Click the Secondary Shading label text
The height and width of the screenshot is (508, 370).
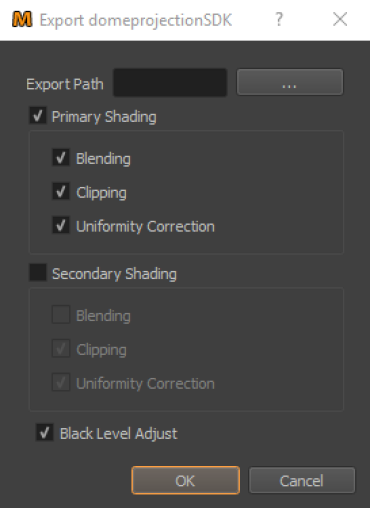click(114, 274)
